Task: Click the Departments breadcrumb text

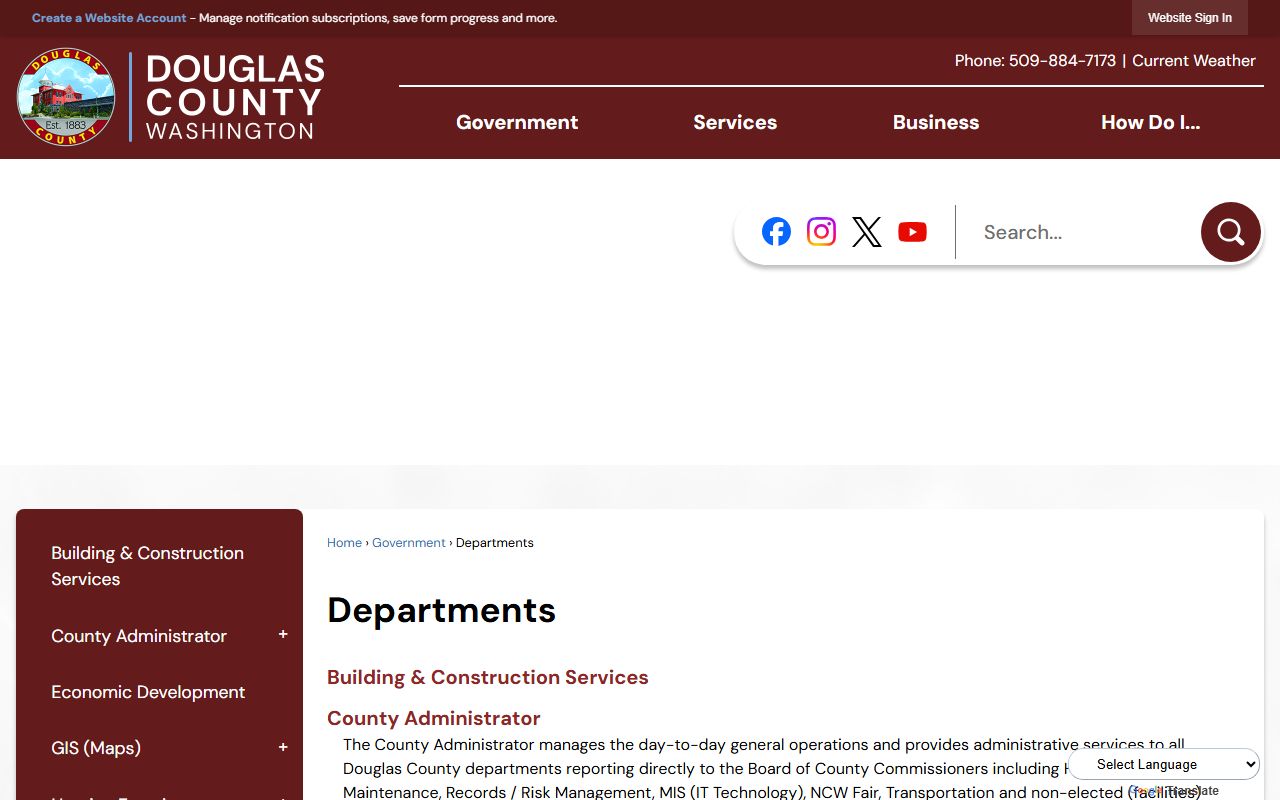Action: click(x=495, y=542)
